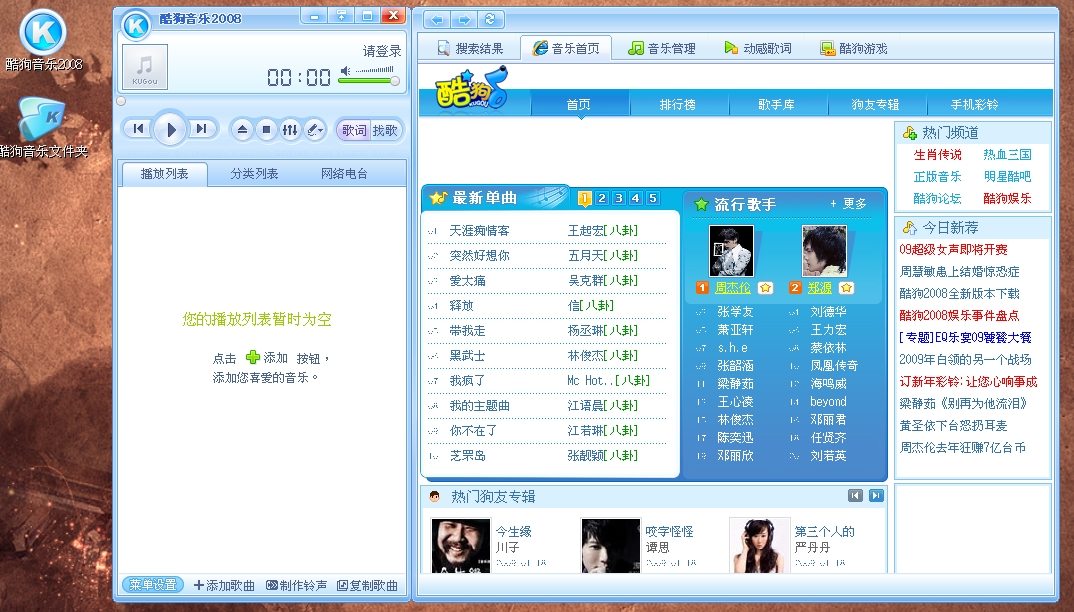Viewport: 1074px width, 612px height.
Task: Select 歌手库 in the site navigation
Action: [776, 104]
